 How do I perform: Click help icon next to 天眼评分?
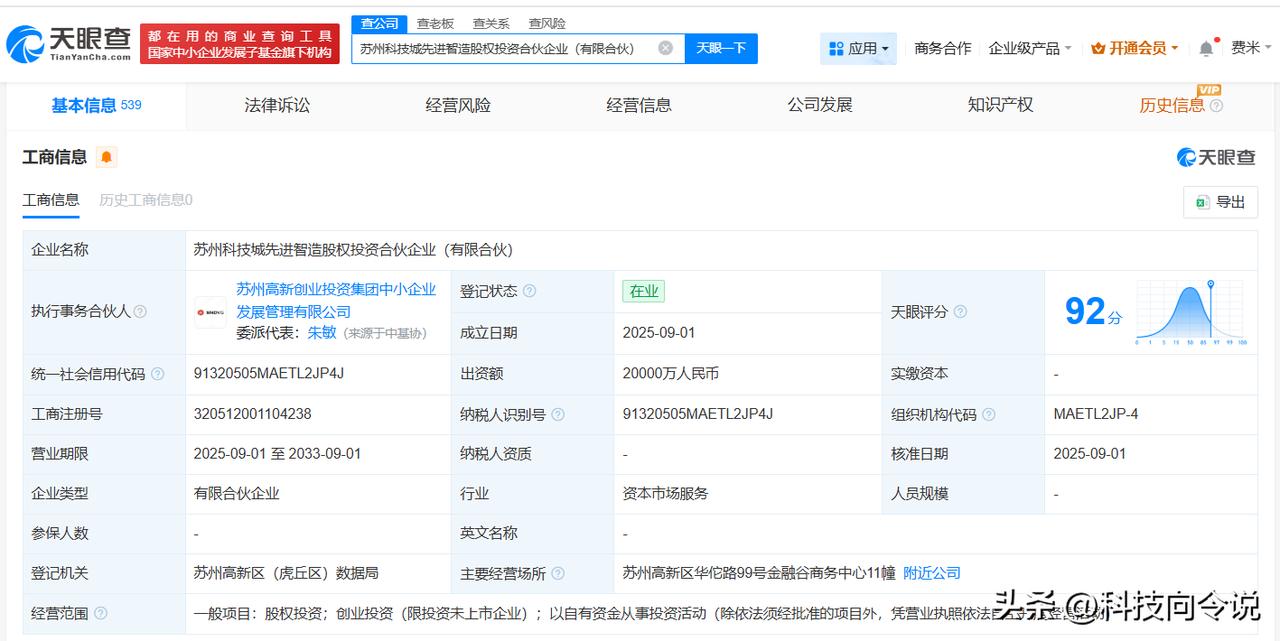click(x=960, y=312)
